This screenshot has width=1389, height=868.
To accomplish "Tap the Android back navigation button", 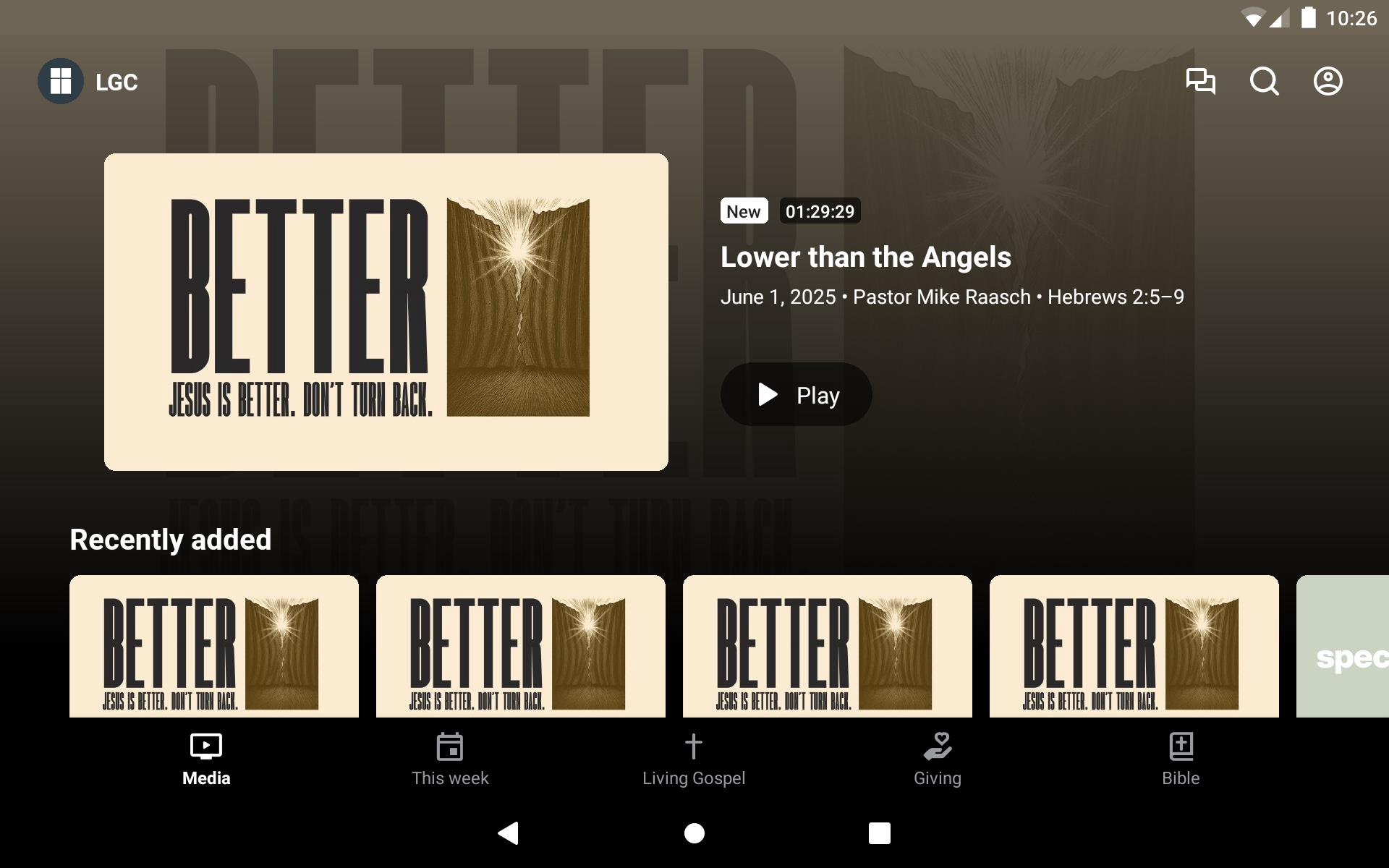I will [509, 833].
